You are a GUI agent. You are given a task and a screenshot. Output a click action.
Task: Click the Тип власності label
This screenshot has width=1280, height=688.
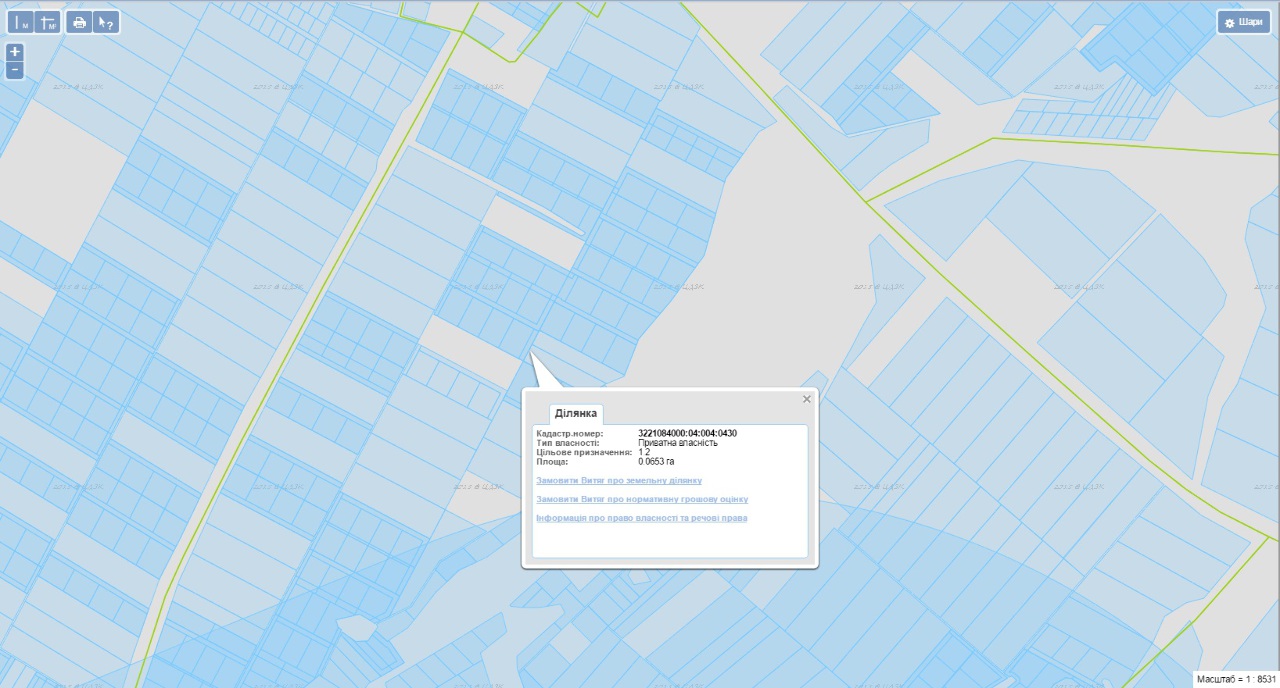coord(568,442)
